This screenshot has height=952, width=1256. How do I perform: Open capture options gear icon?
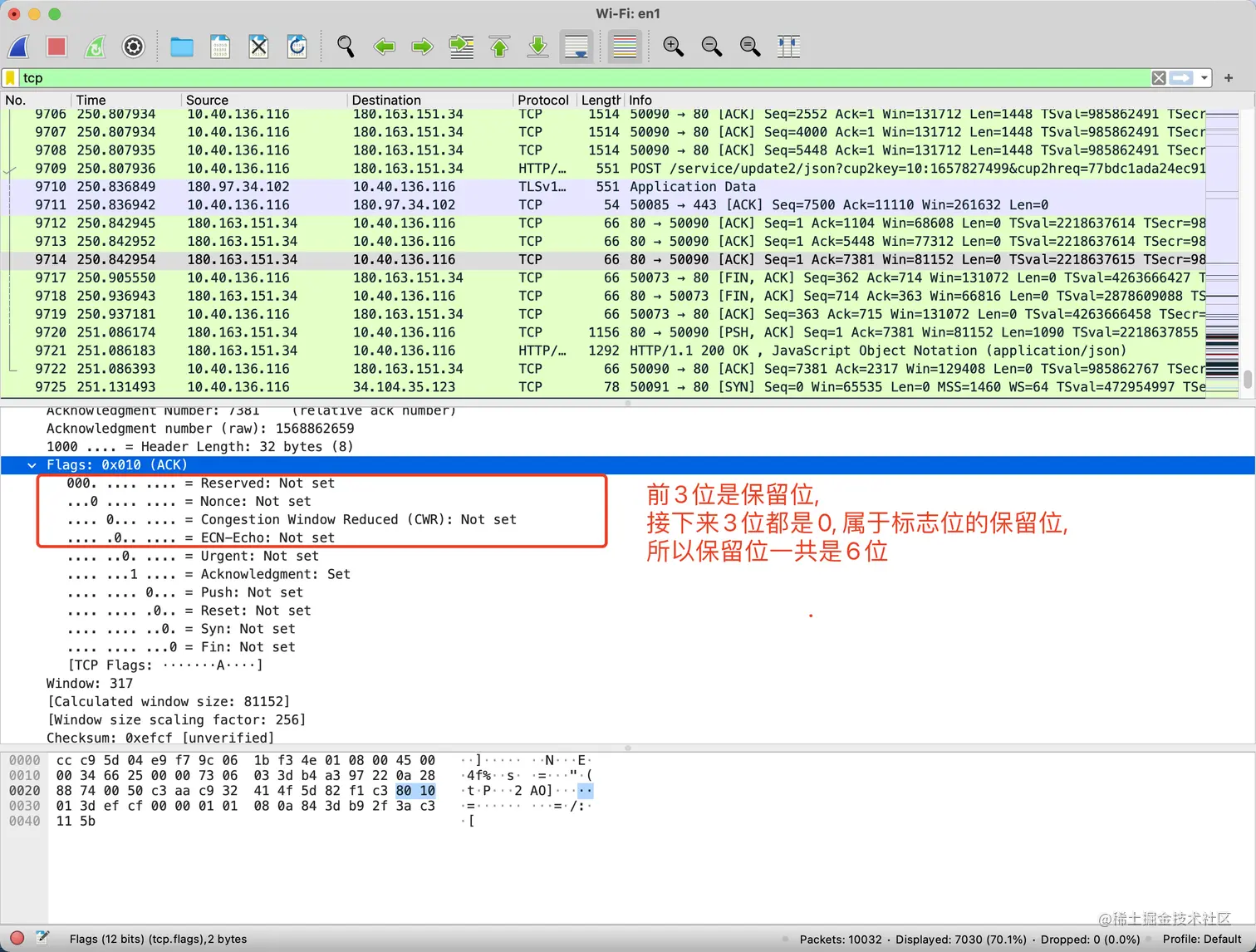click(133, 47)
